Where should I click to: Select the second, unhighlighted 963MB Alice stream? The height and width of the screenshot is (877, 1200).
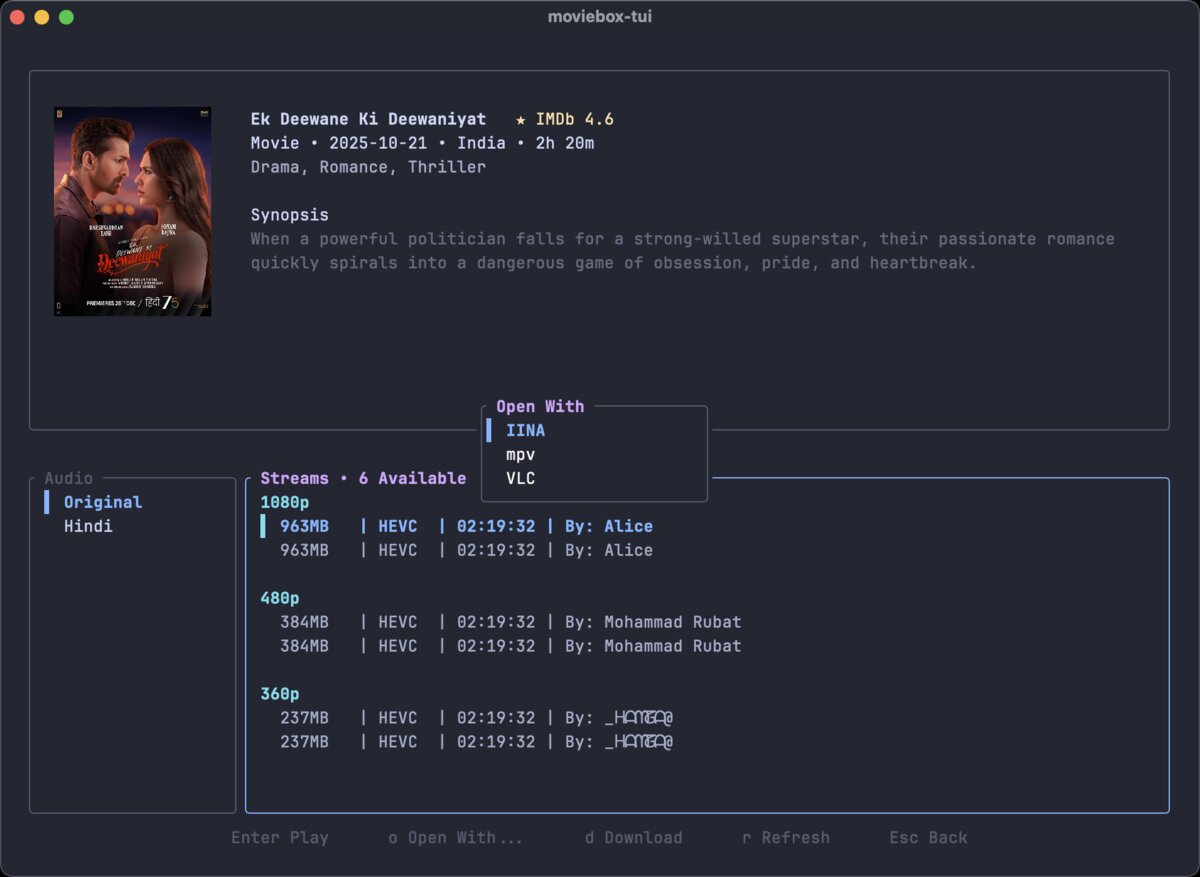click(x=466, y=550)
